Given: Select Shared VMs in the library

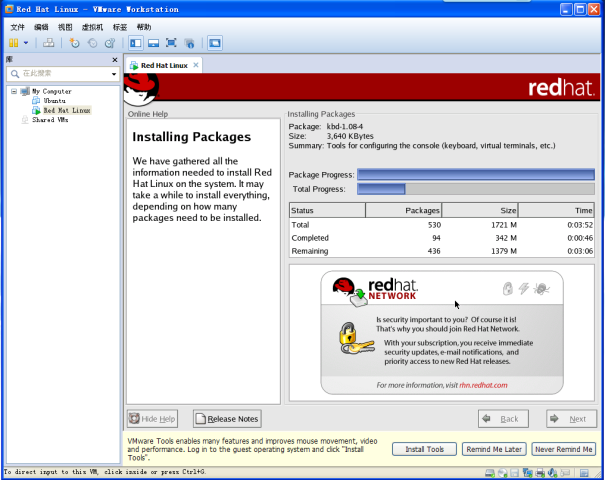Looking at the screenshot, I should [x=50, y=120].
